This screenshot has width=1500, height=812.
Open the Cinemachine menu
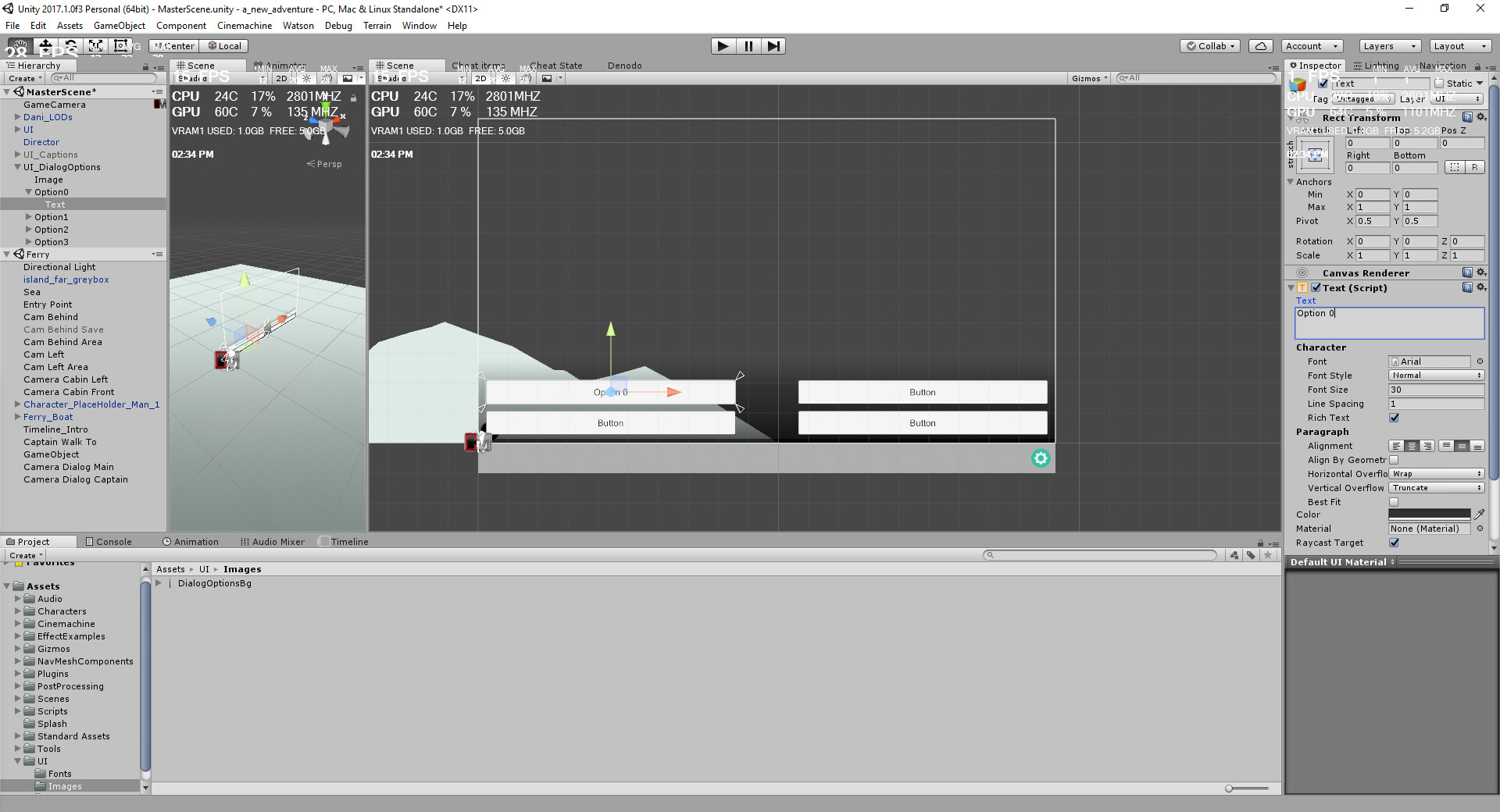point(245,26)
